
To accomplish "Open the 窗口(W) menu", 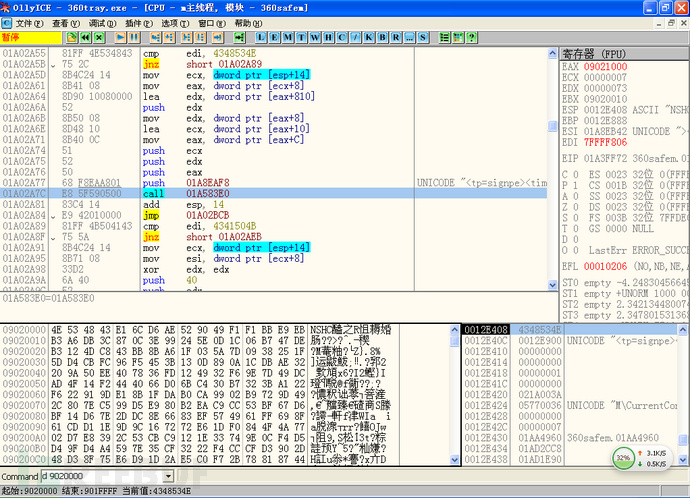I will pos(212,23).
